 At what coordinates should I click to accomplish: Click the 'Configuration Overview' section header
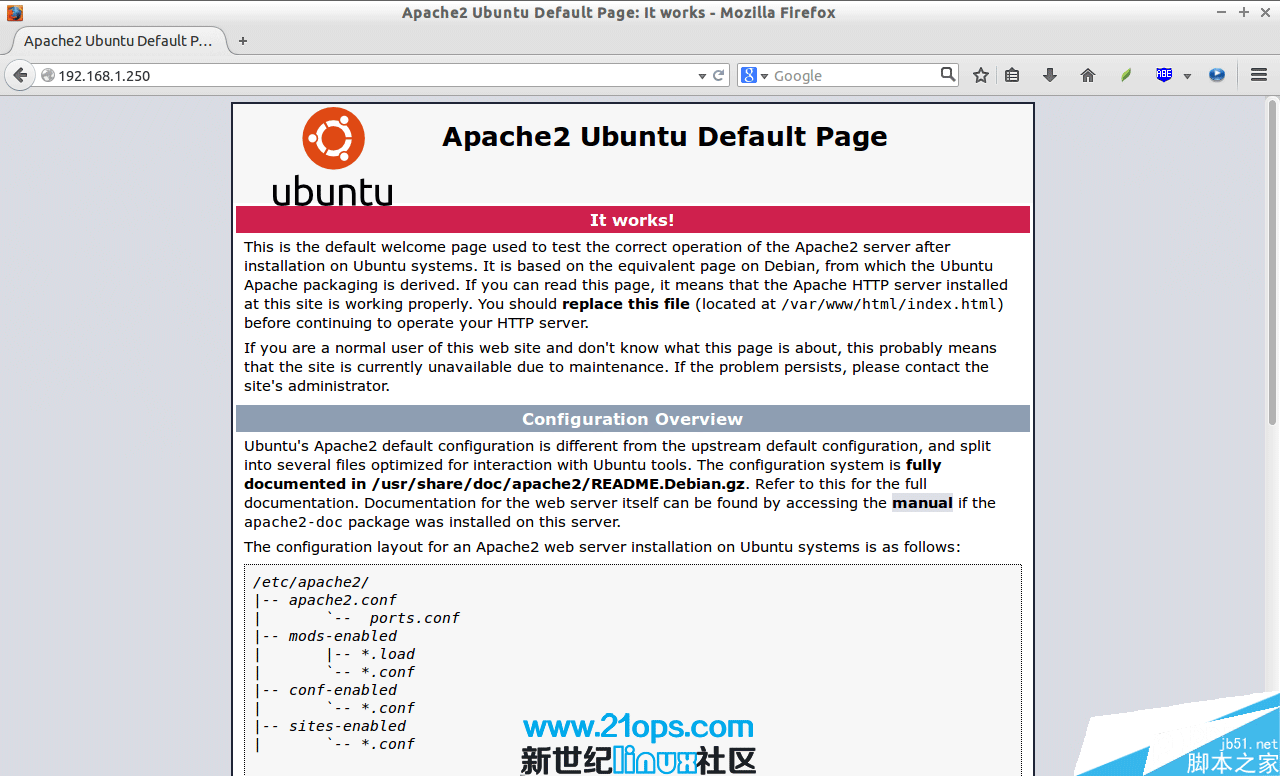click(632, 419)
